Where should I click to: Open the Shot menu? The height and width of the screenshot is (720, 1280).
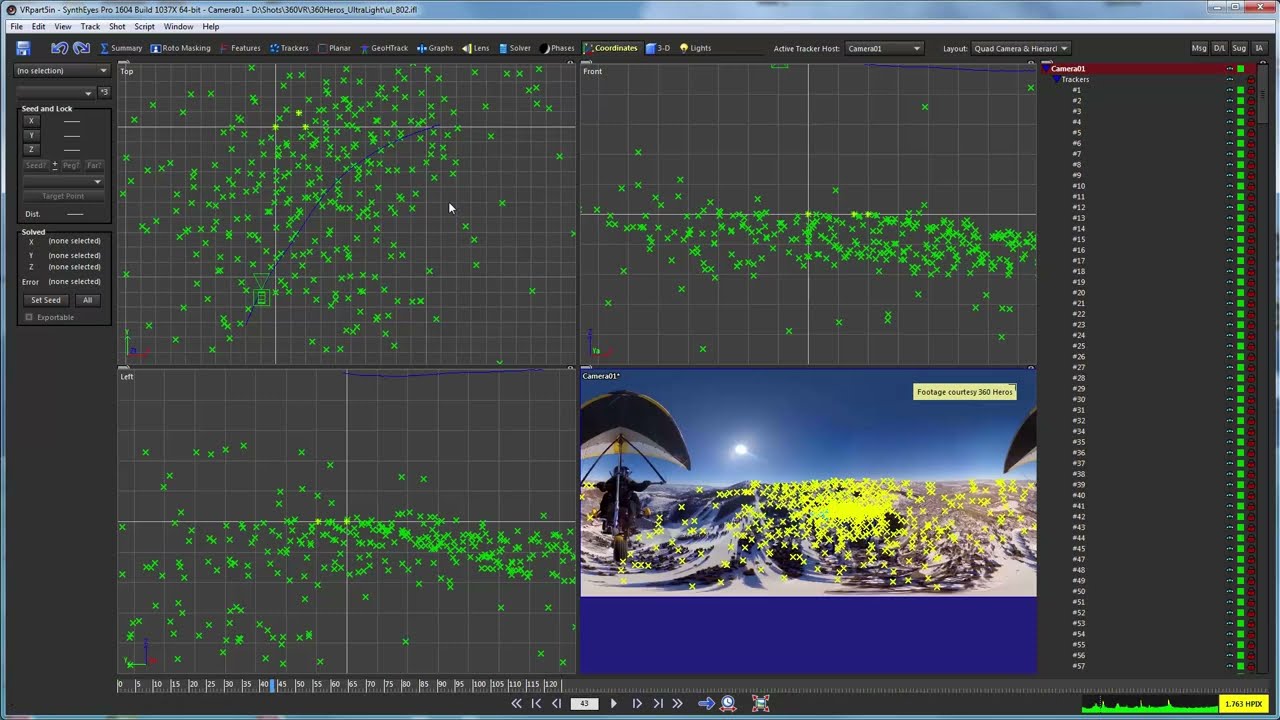click(x=117, y=26)
